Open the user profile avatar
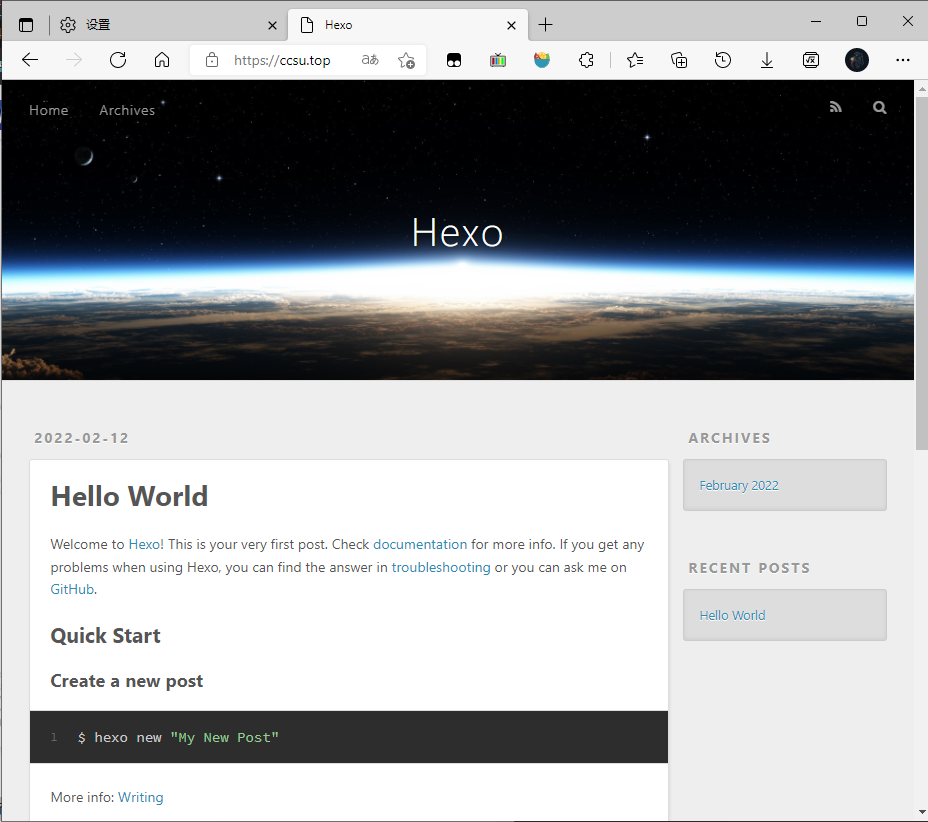The height and width of the screenshot is (822, 928). click(856, 60)
